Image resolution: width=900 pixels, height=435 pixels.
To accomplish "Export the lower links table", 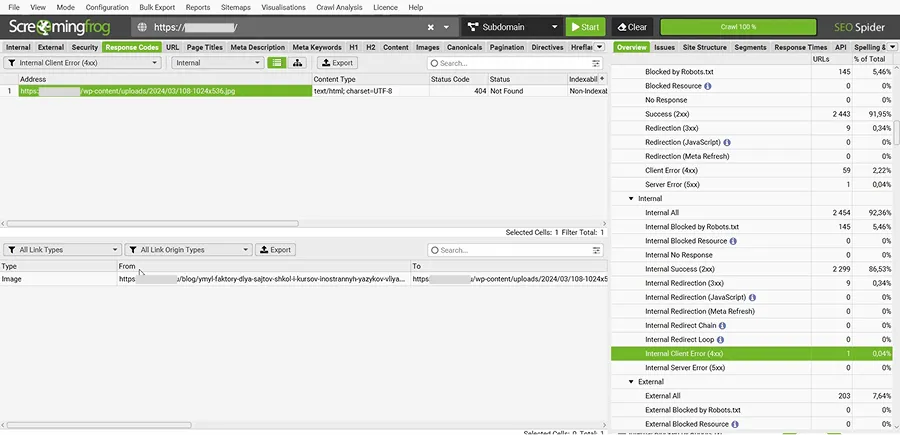I will [x=276, y=250].
